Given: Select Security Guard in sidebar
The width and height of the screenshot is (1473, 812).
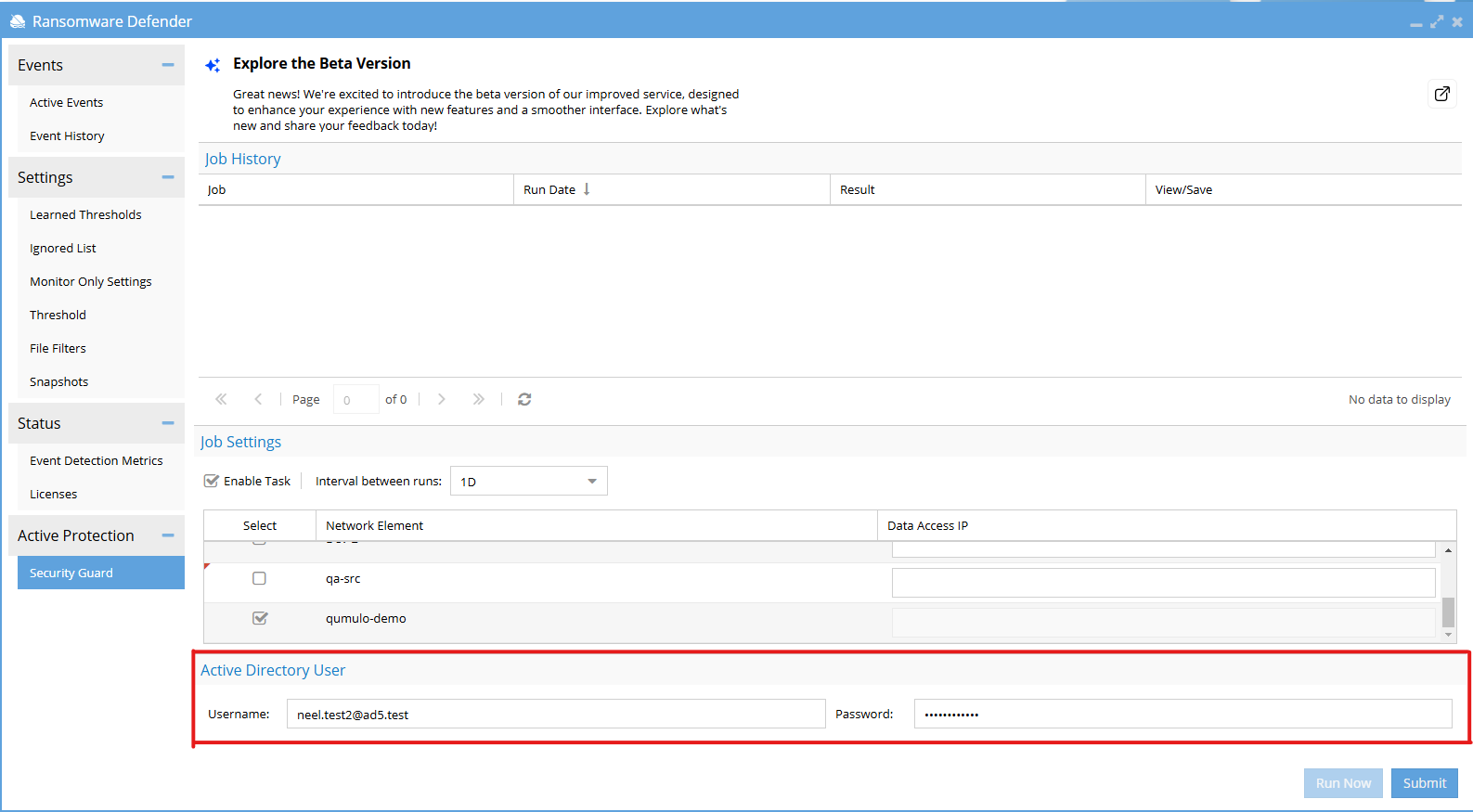Looking at the screenshot, I should [101, 573].
